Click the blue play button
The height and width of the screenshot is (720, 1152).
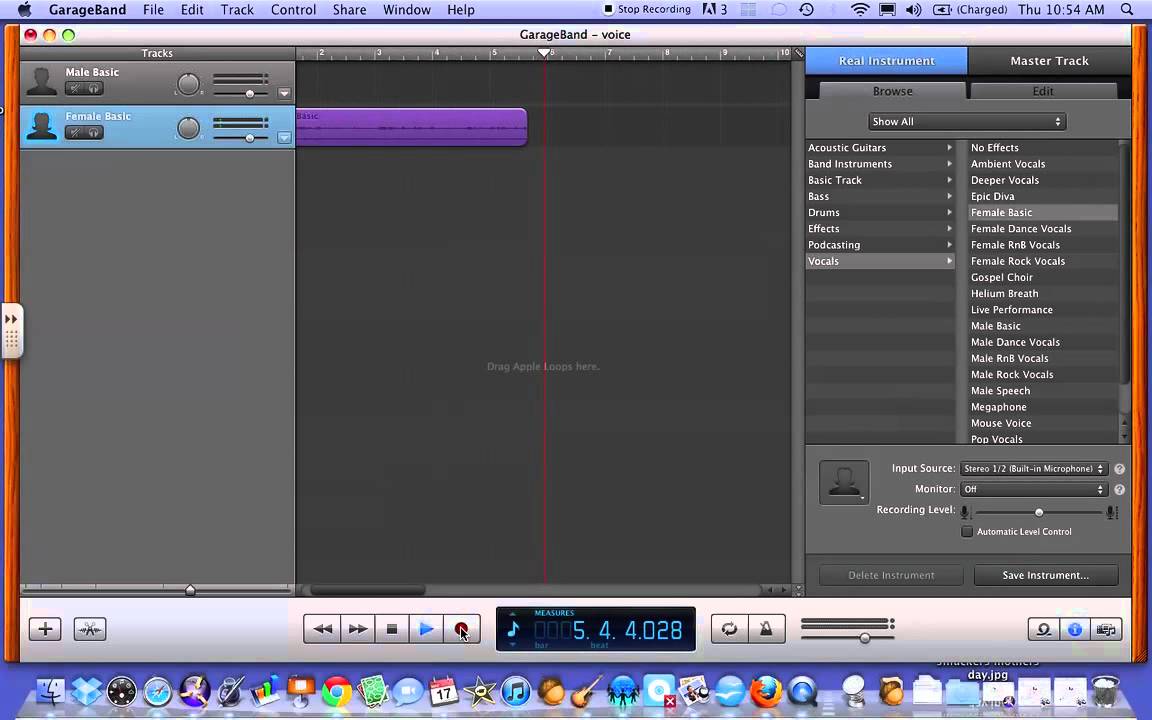pyautogui.click(x=426, y=629)
